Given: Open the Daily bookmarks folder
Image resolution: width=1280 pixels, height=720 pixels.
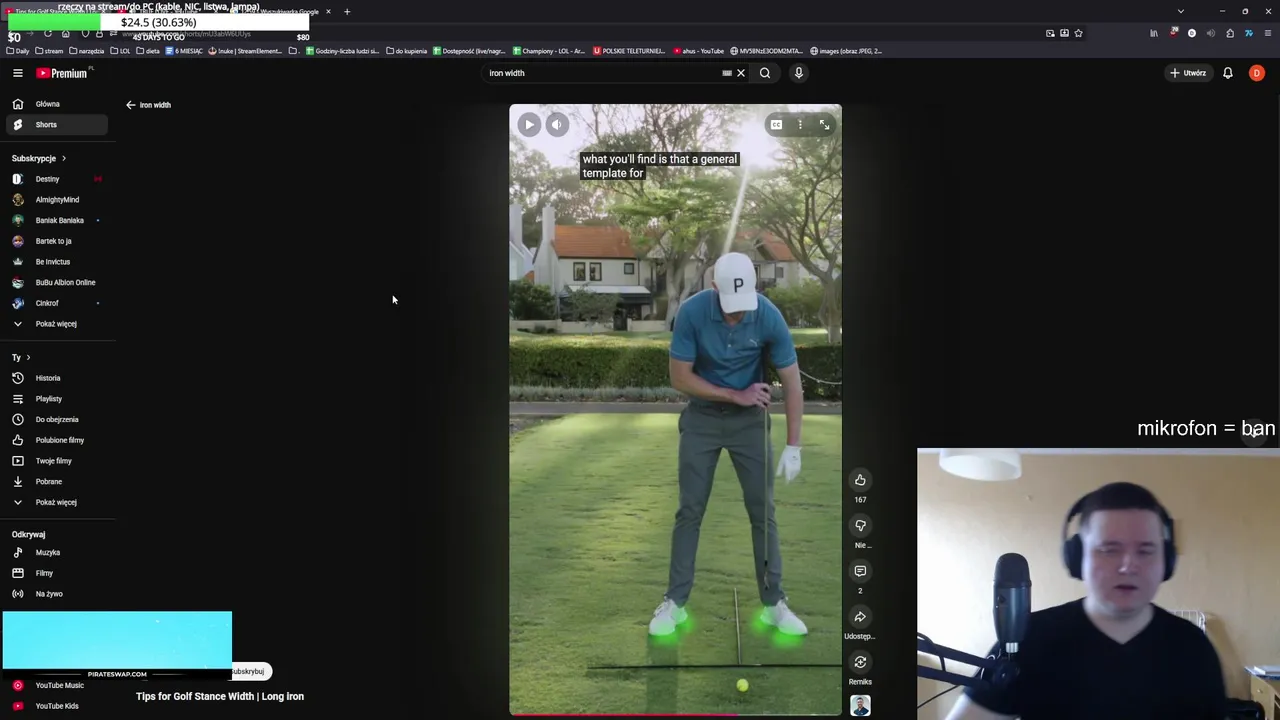Looking at the screenshot, I should (x=18, y=51).
